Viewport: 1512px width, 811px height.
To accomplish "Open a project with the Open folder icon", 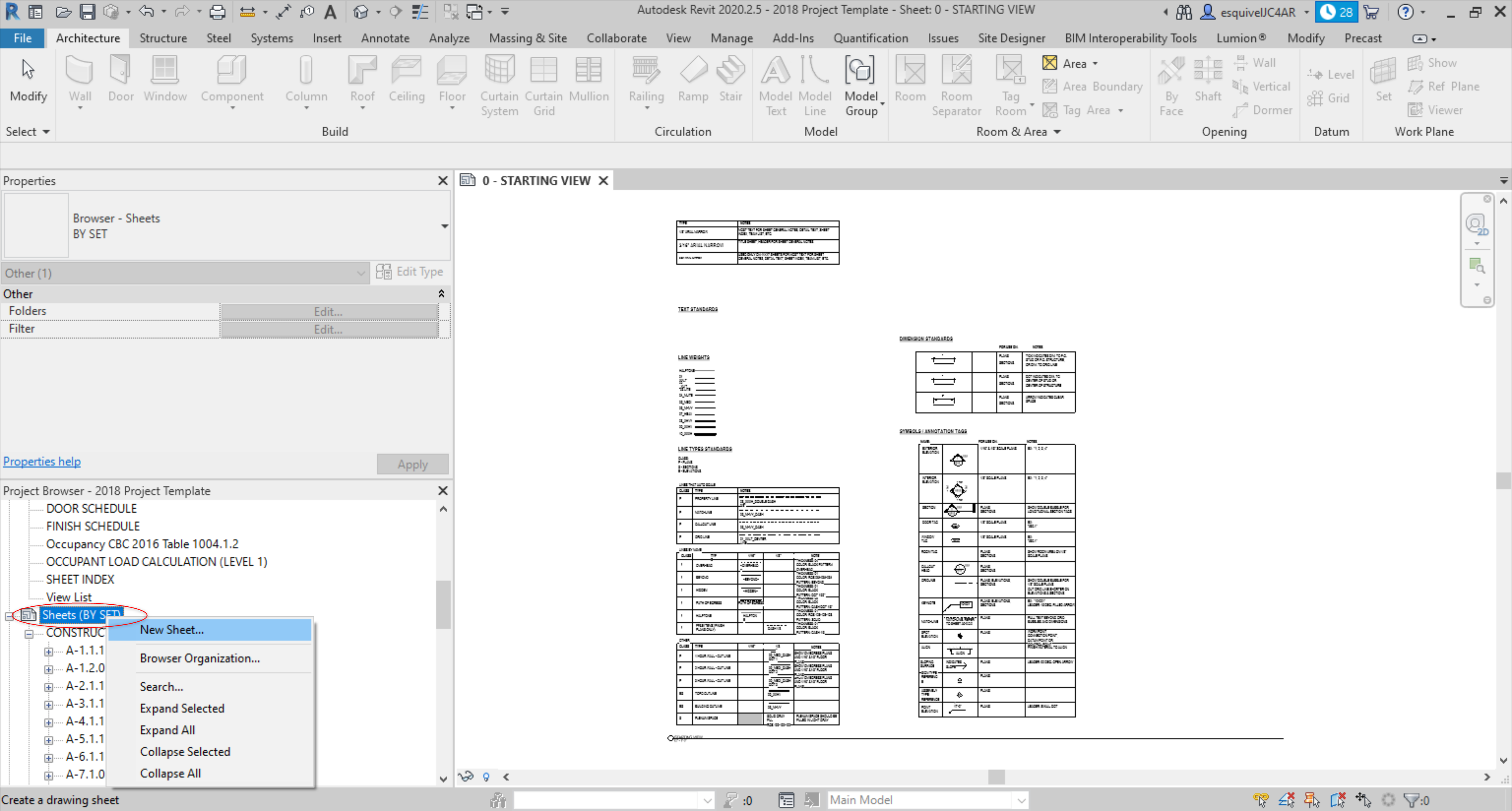I will point(63,12).
